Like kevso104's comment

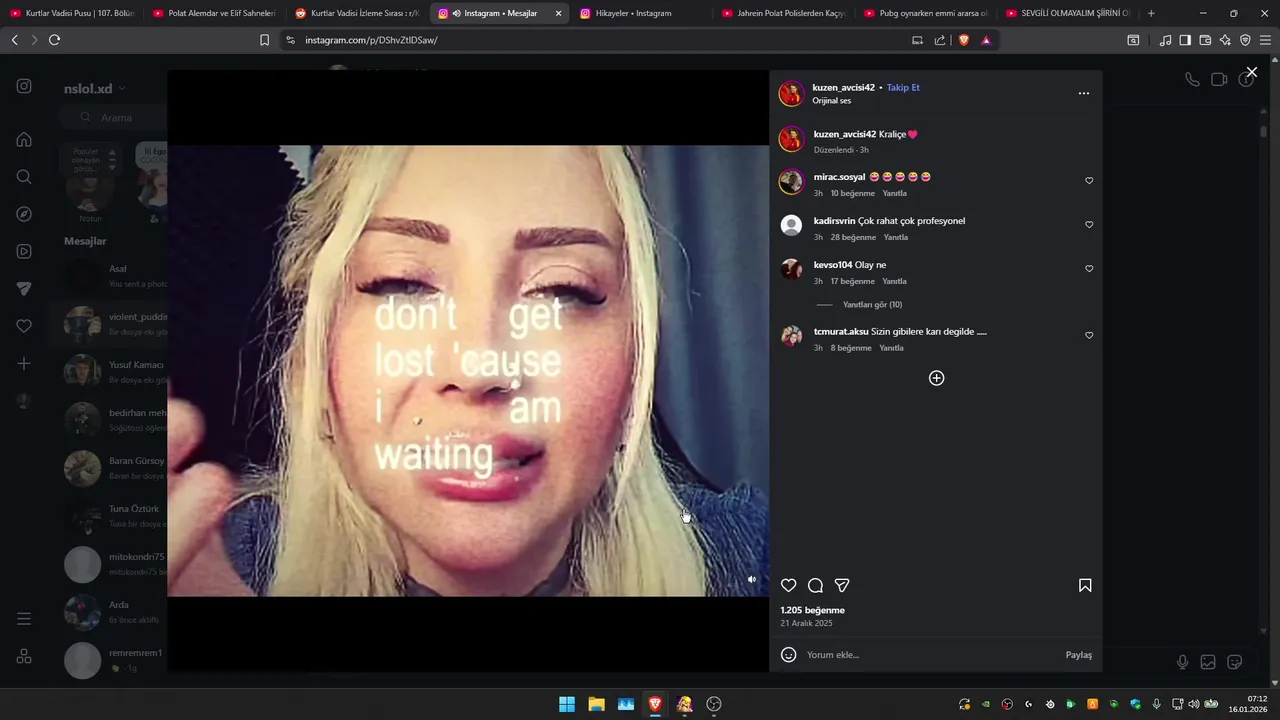coord(1089,269)
